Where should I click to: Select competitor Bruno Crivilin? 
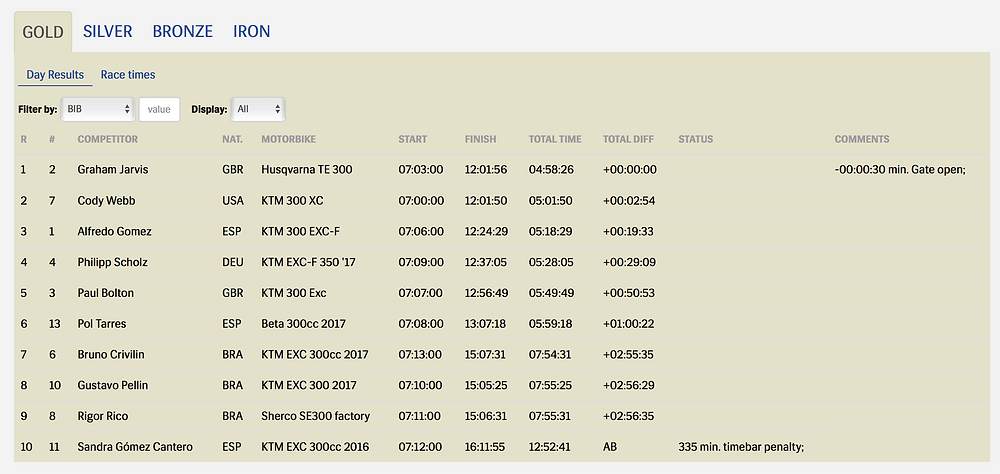[110, 354]
